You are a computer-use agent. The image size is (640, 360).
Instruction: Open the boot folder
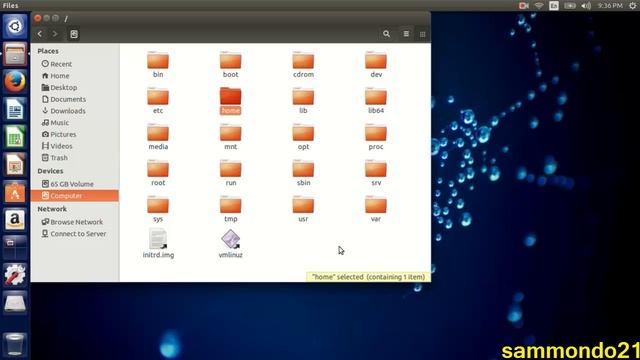tap(231, 64)
